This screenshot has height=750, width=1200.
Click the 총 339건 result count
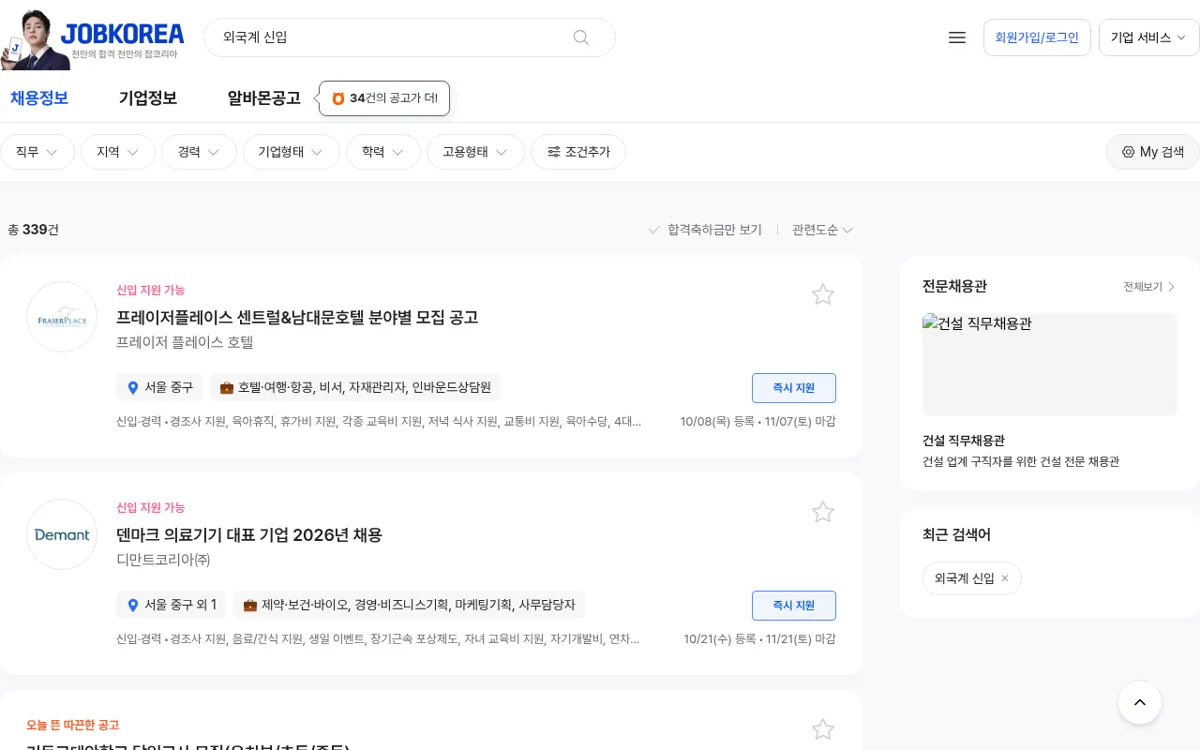[33, 229]
